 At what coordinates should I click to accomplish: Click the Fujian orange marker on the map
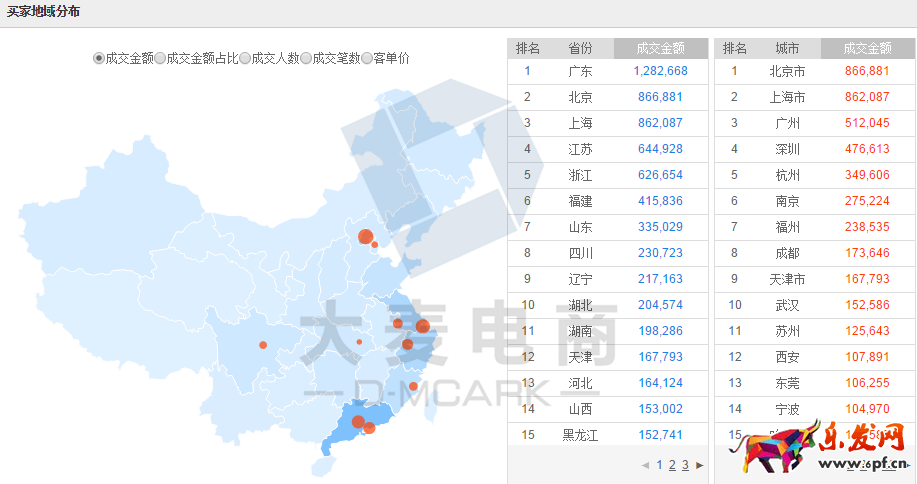point(413,386)
